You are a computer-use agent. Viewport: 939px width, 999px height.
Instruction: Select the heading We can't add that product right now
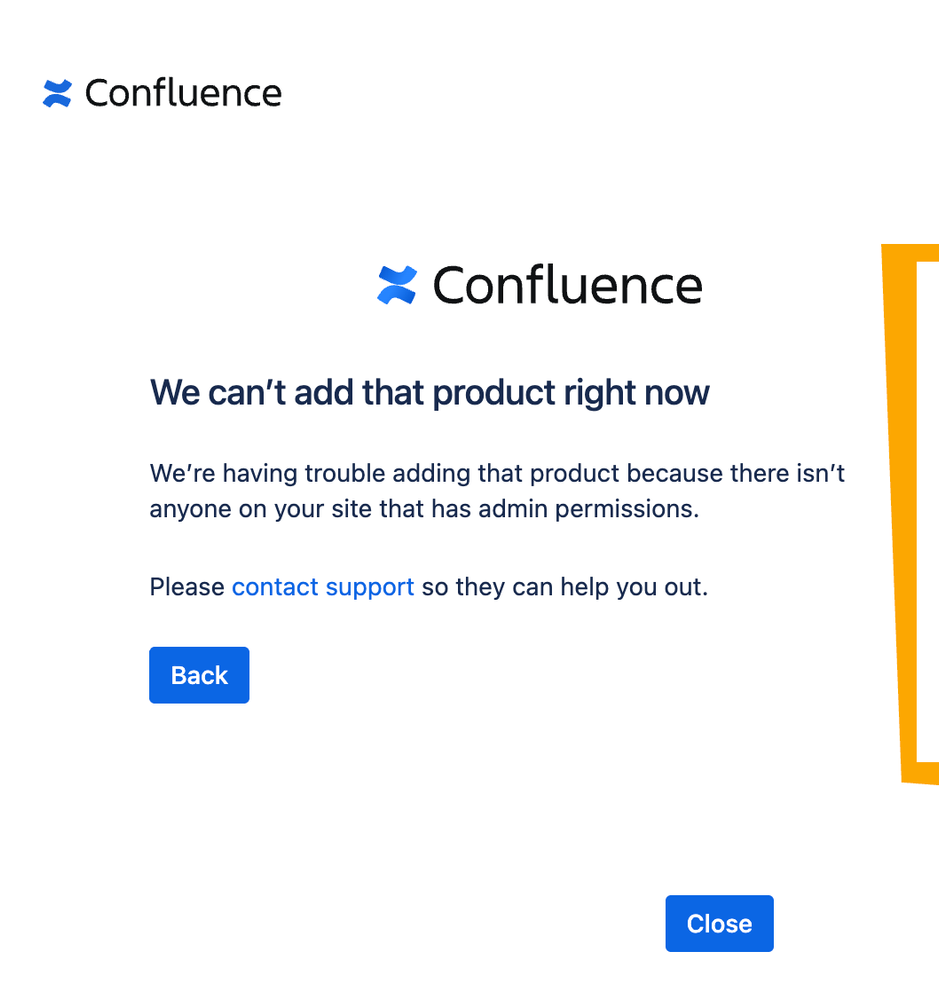pos(429,392)
